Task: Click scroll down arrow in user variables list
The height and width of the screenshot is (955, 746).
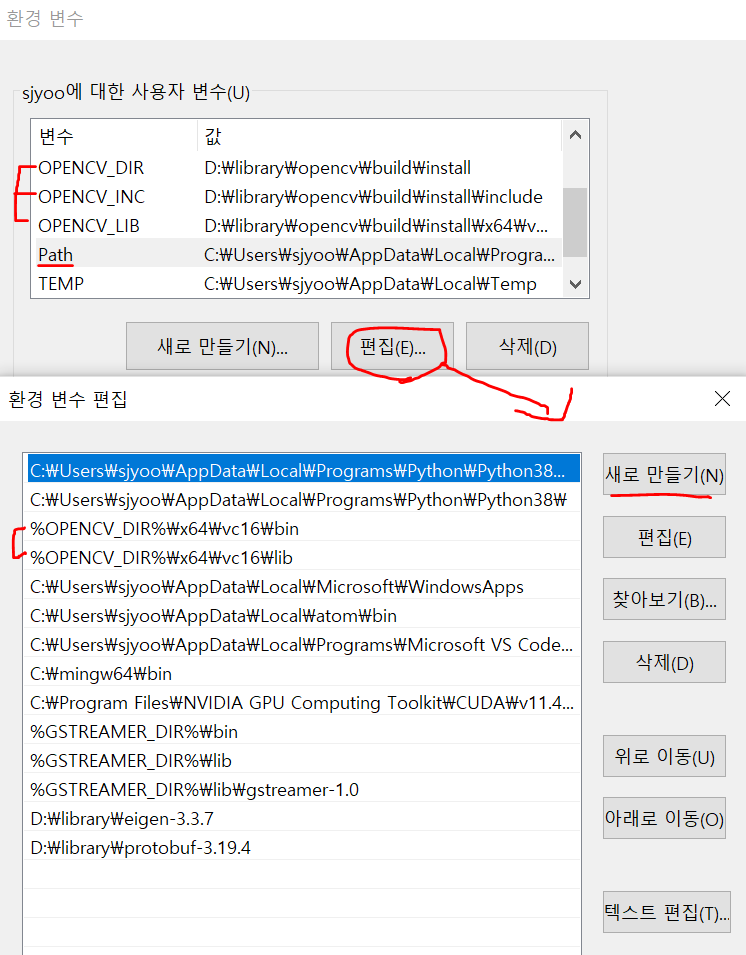Action: coord(575,284)
